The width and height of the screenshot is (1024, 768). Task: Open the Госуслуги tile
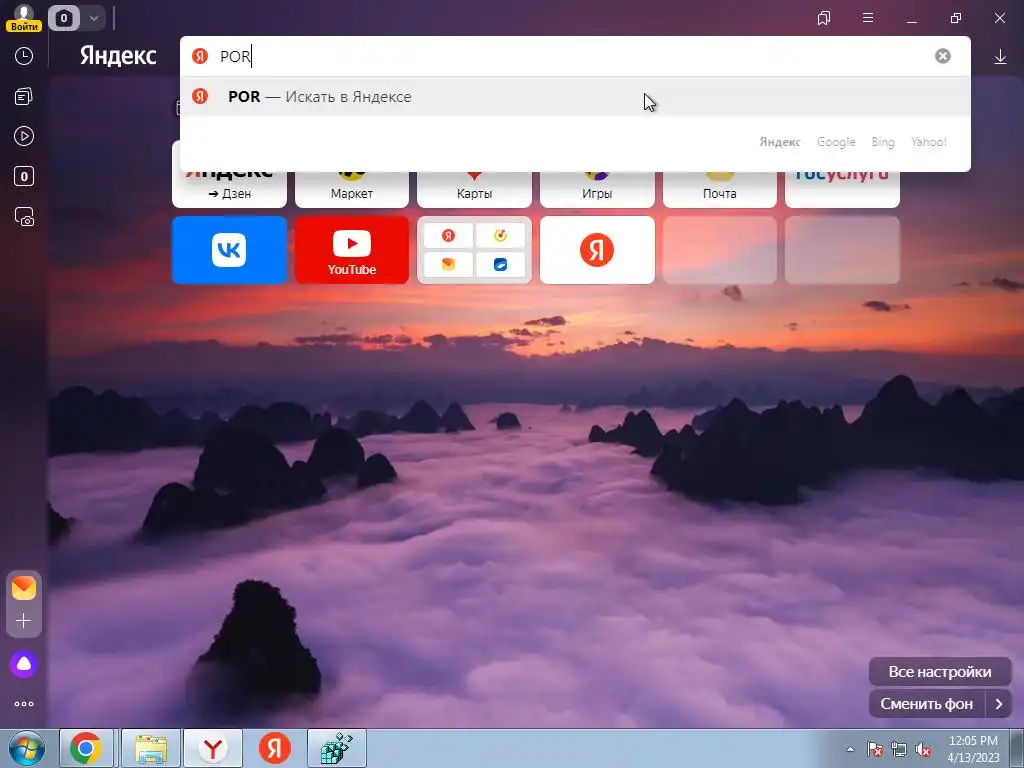click(x=842, y=188)
